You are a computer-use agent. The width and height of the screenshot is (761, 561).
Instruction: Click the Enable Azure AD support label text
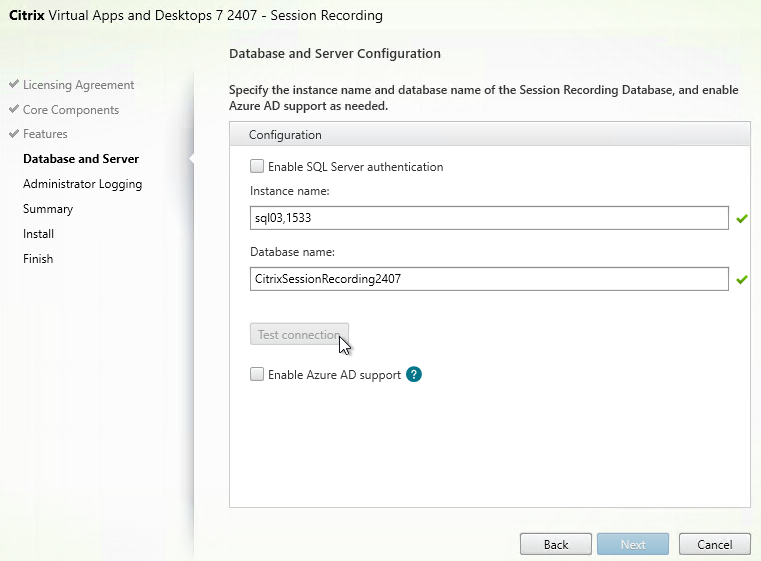(334, 375)
